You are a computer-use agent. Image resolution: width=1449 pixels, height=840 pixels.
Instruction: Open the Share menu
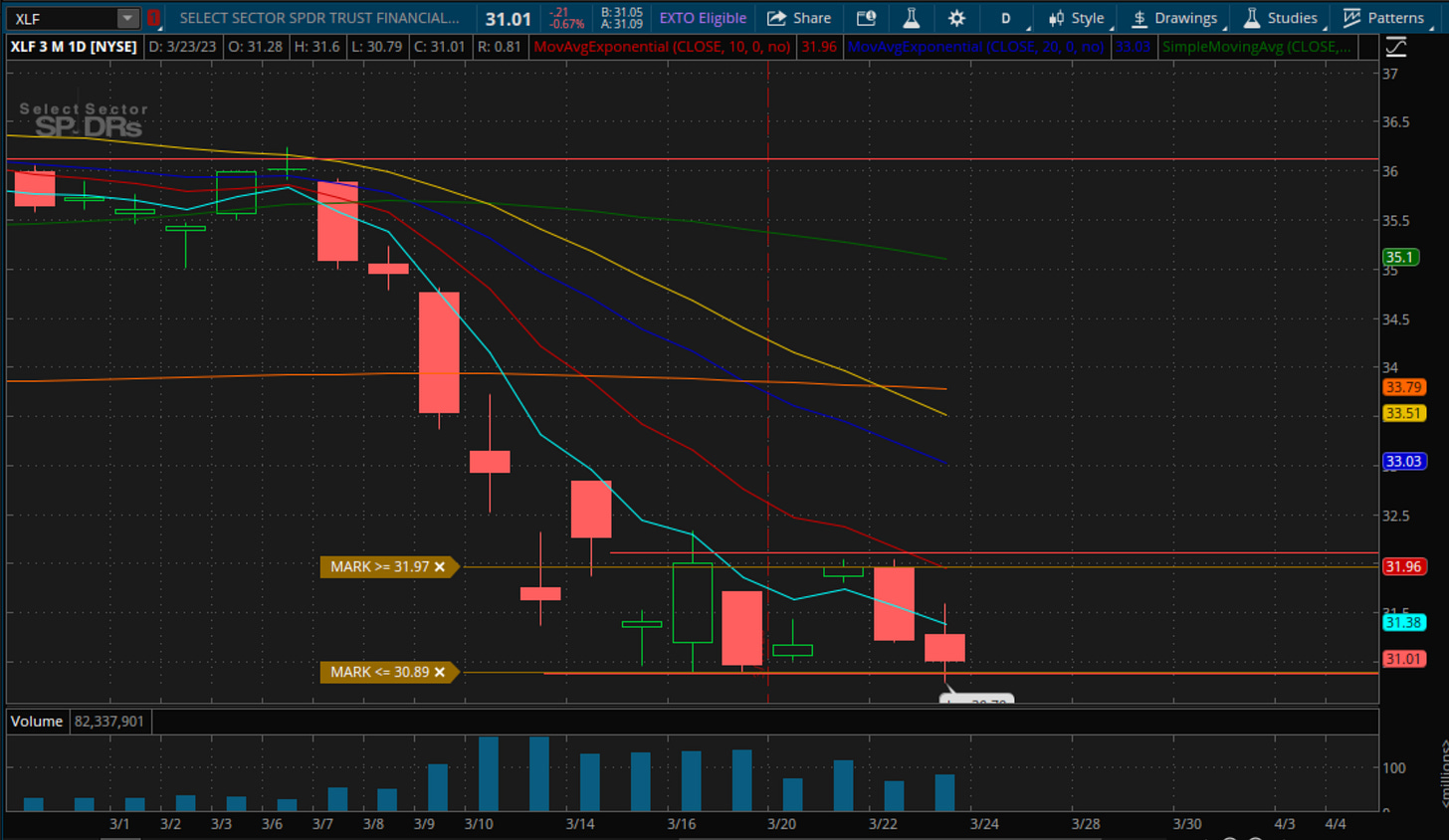coord(799,18)
